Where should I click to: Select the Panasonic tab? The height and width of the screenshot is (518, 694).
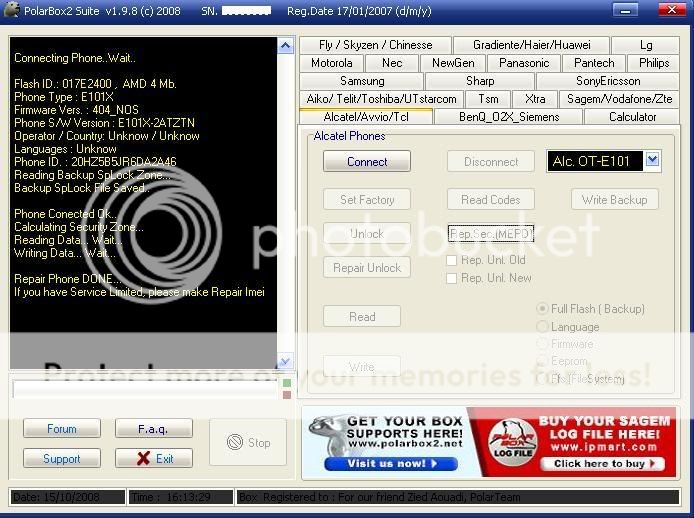524,63
